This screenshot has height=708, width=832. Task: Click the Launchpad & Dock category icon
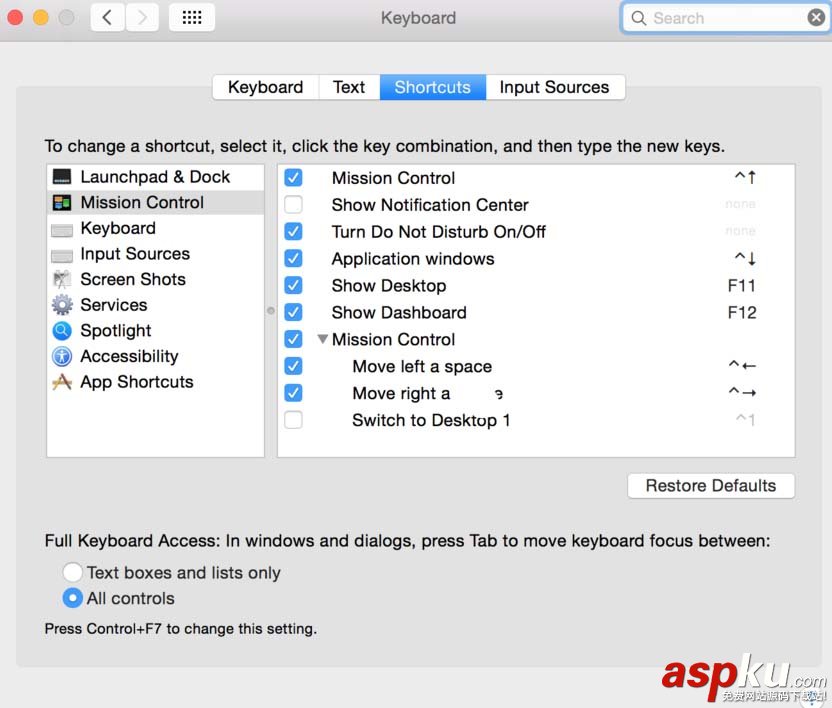[62, 177]
